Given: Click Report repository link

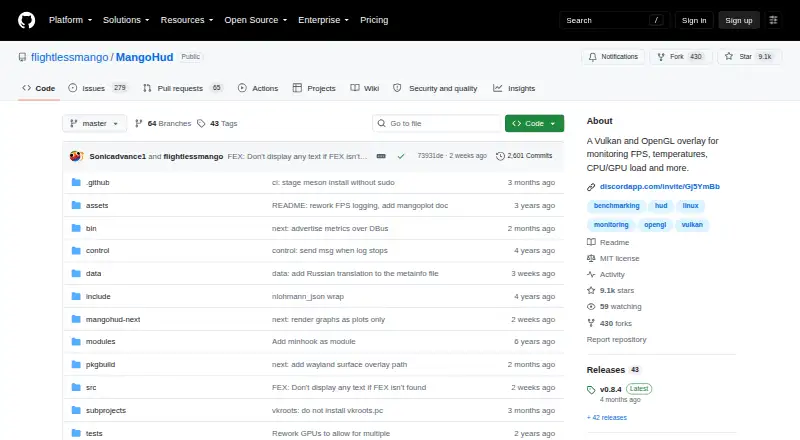Looking at the screenshot, I should [616, 339].
